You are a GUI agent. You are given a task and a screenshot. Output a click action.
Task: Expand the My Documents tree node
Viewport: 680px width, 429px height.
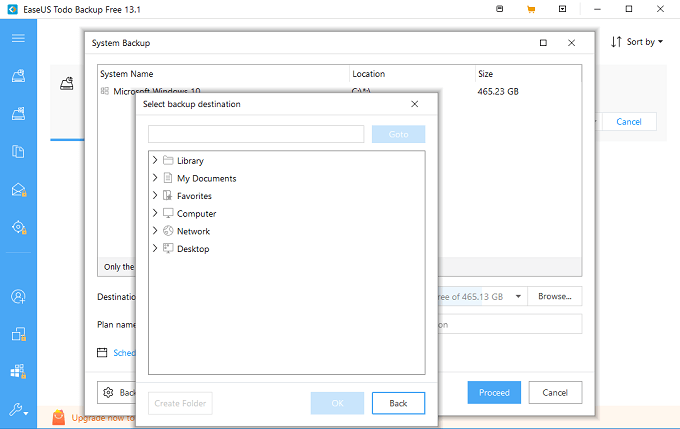point(155,178)
